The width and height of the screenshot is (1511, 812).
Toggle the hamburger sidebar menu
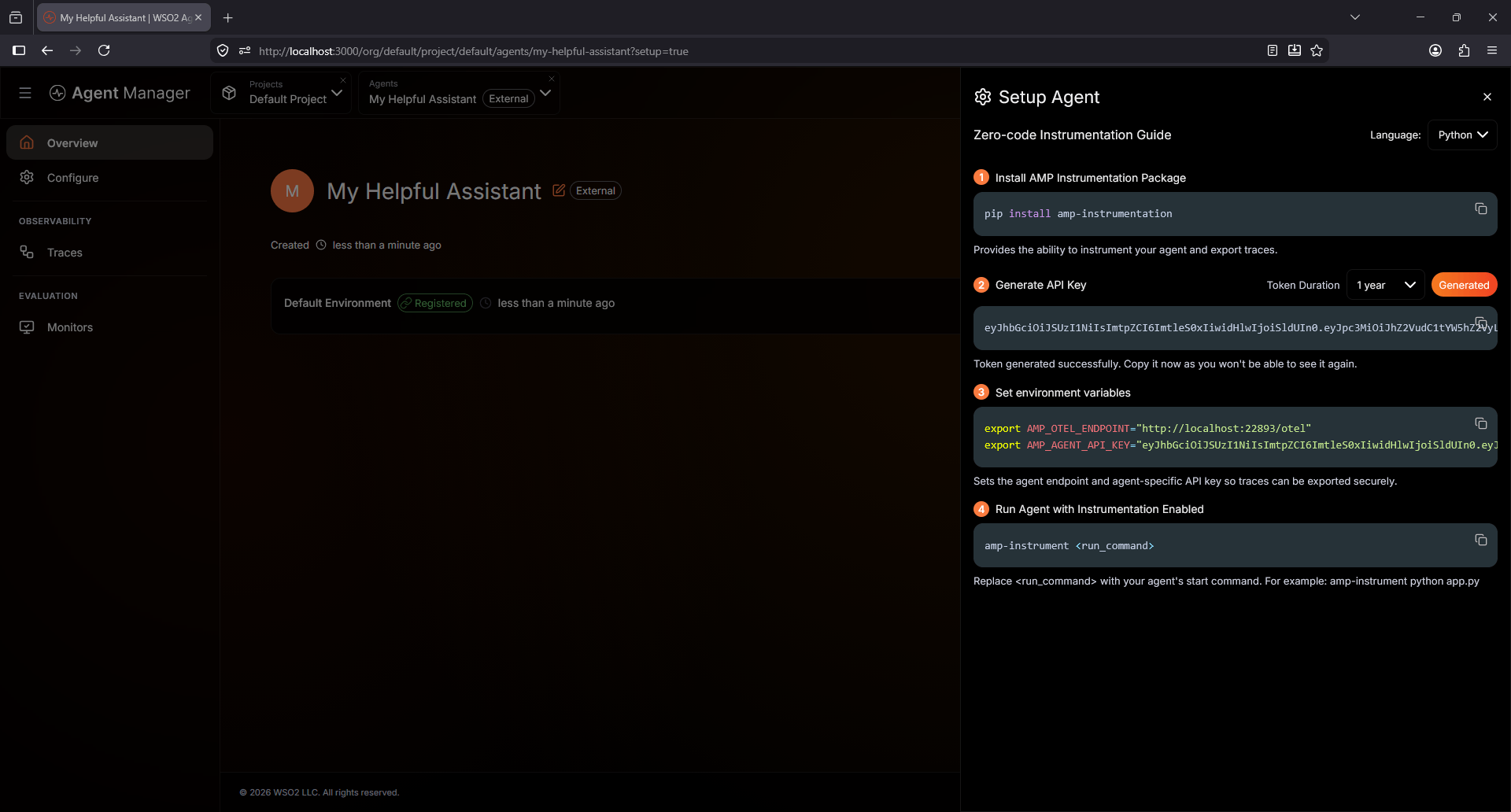25,93
